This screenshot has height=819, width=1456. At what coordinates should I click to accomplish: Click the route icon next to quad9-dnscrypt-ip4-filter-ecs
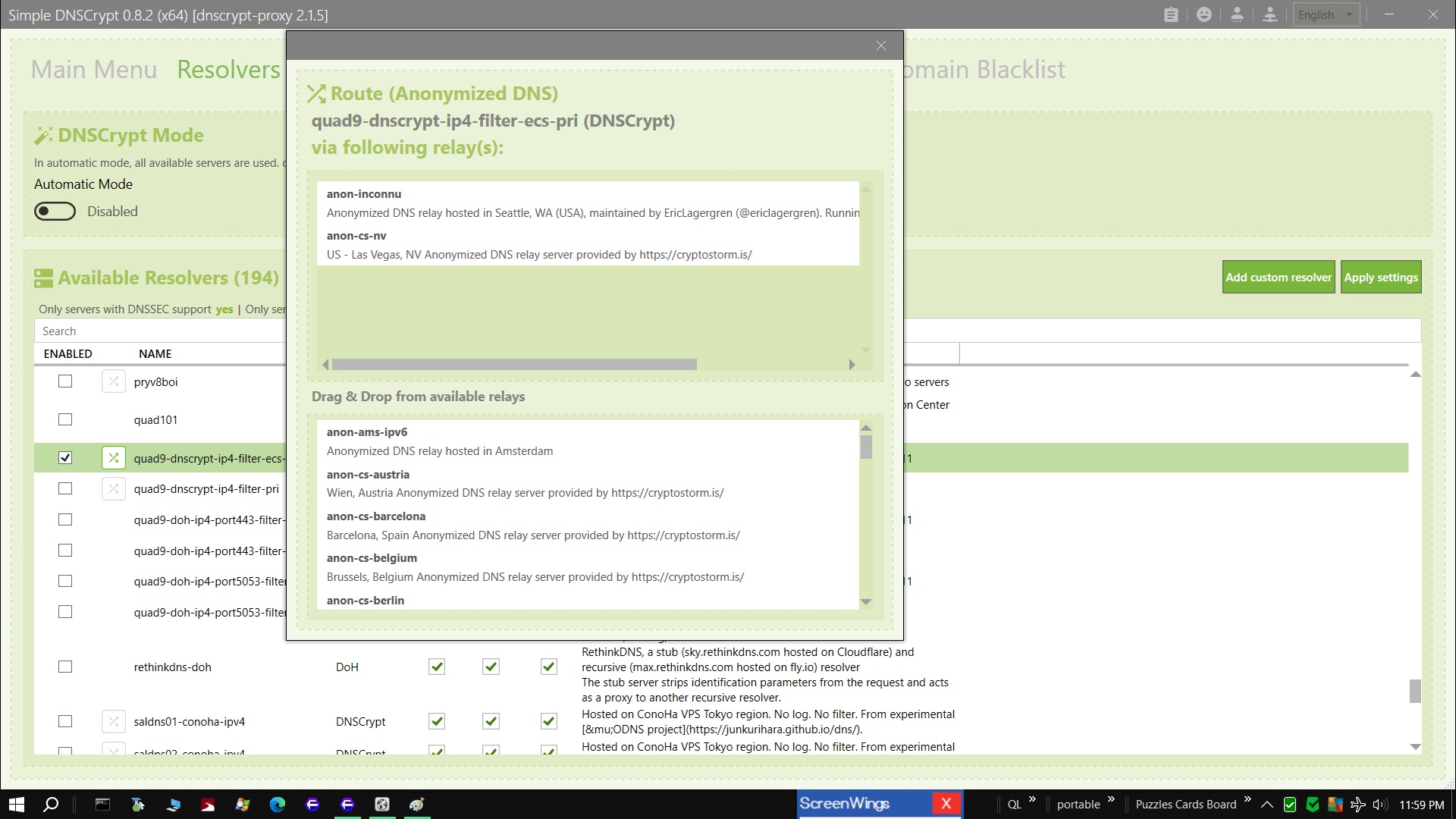pyautogui.click(x=114, y=457)
